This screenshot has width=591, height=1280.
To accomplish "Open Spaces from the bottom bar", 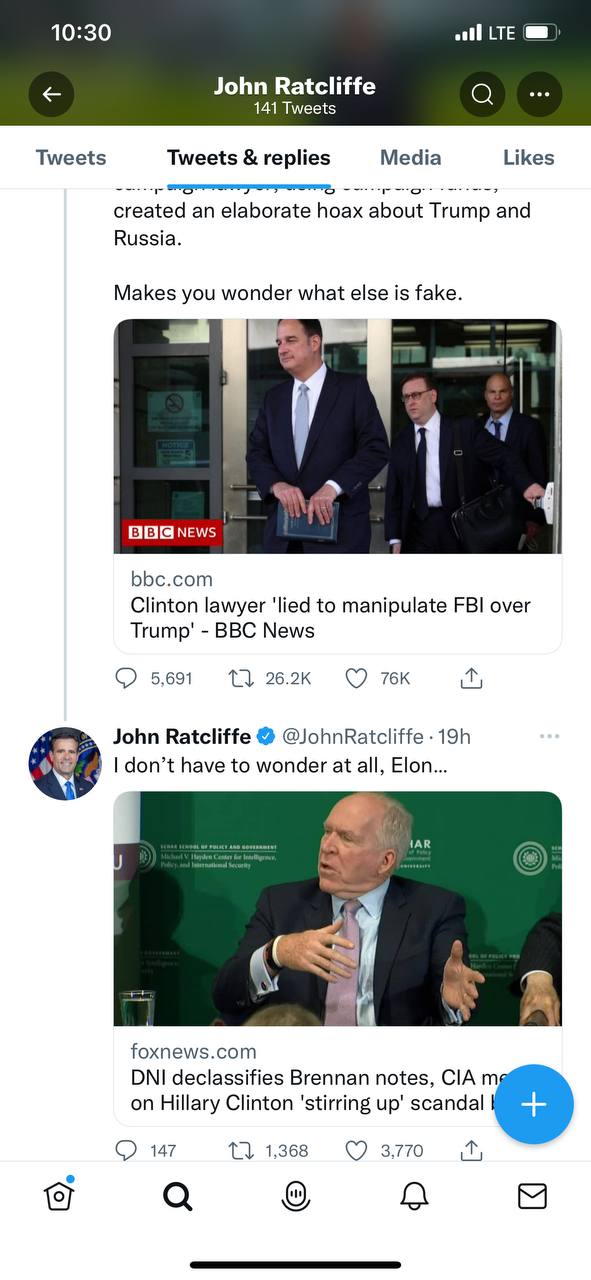I will pos(296,1196).
